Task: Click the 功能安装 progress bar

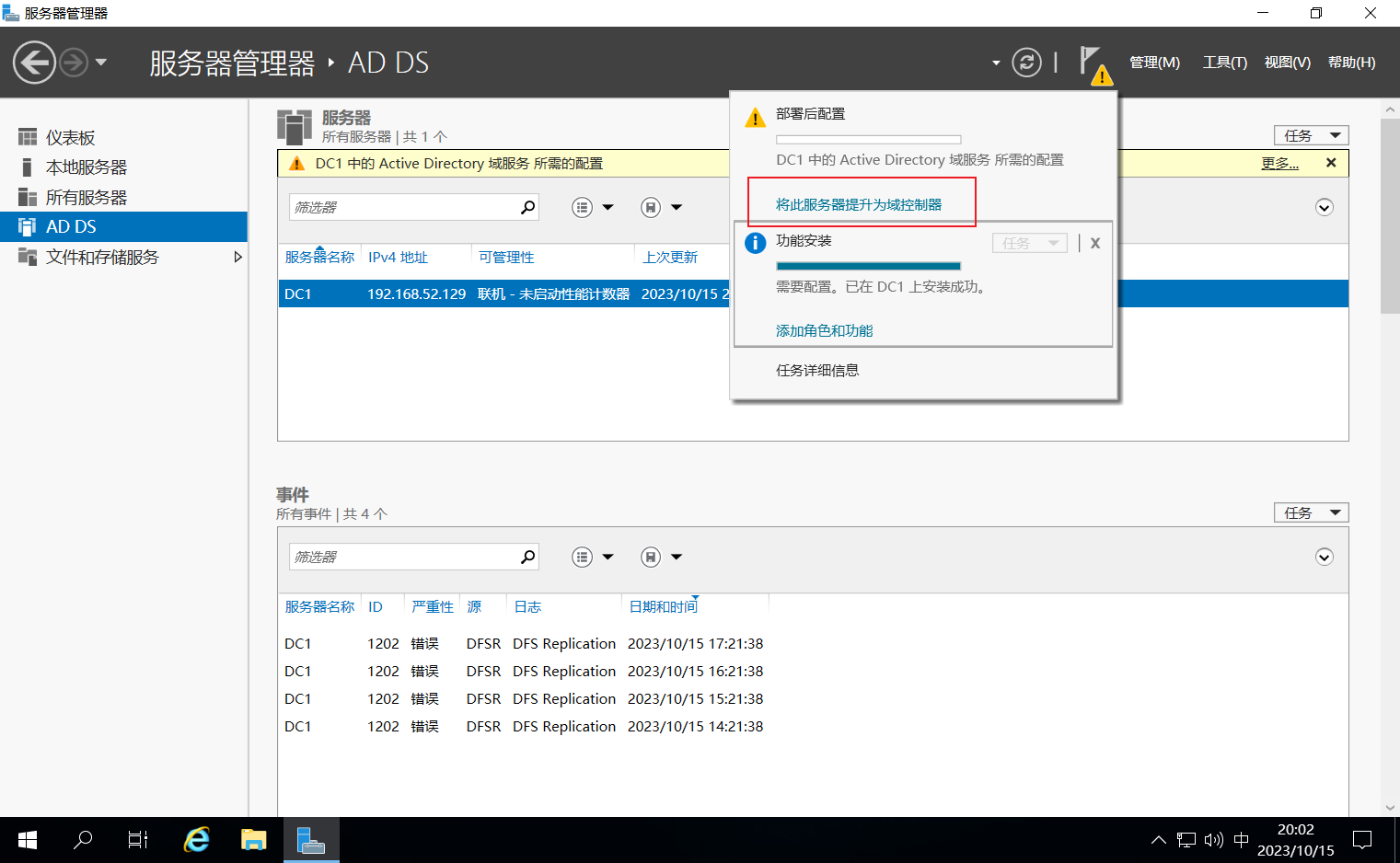Action: 869,266
